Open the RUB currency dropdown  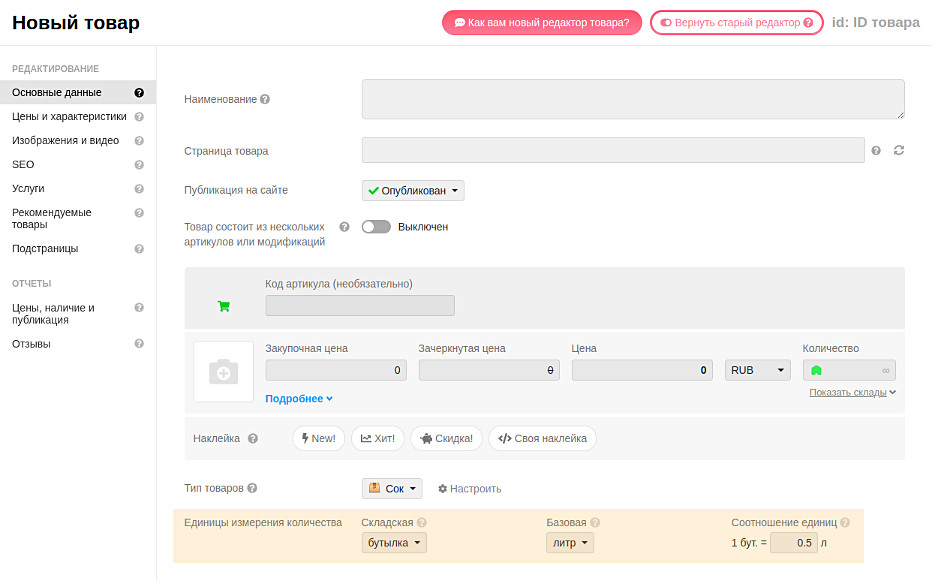[757, 370]
